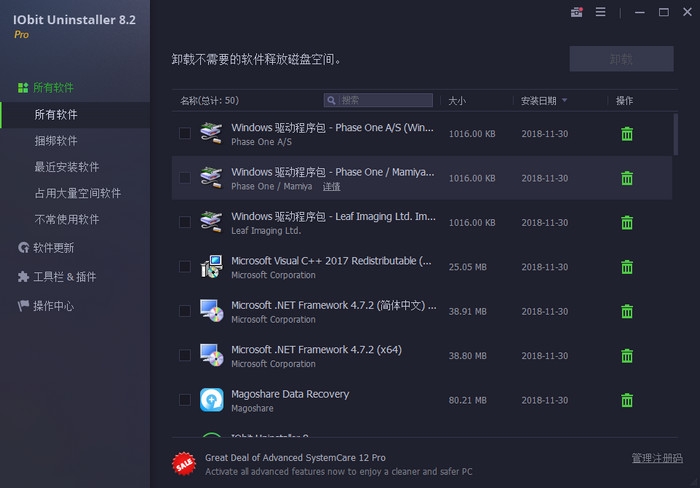
Task: Click the toolbox icon in title bar
Action: [576, 12]
